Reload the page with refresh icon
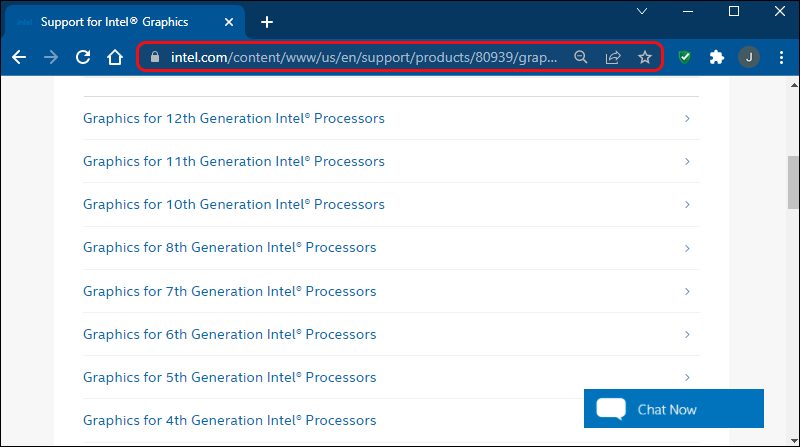This screenshot has width=800, height=447. (83, 57)
